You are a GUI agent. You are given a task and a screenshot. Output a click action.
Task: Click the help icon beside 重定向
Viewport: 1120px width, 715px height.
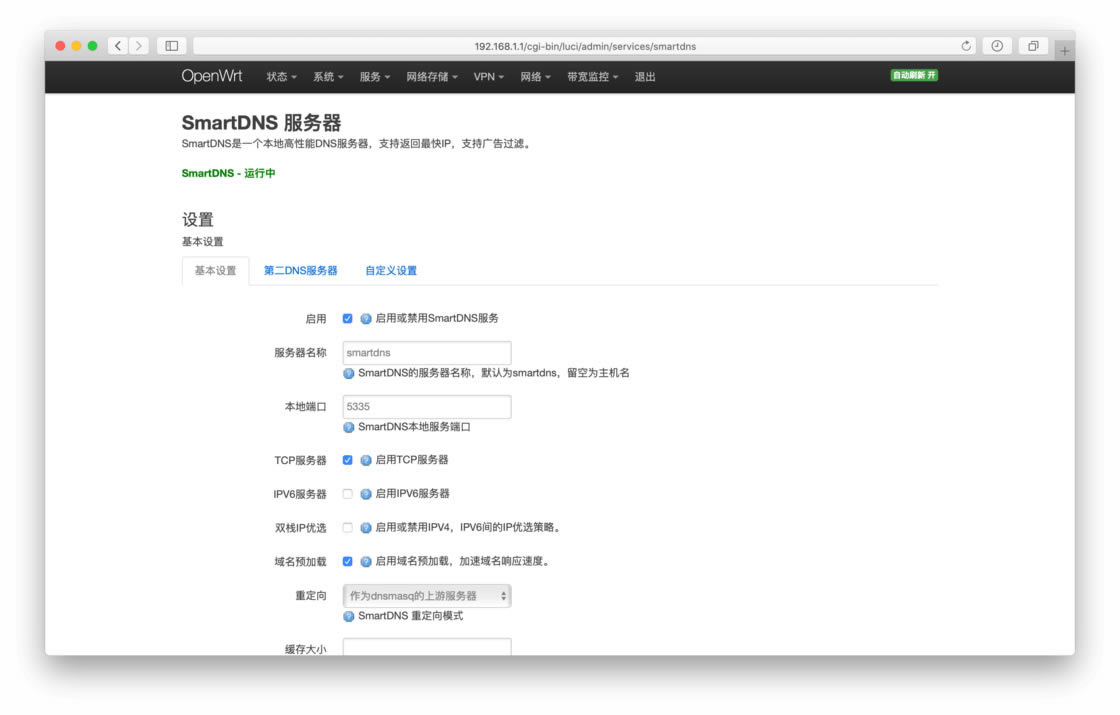point(347,616)
